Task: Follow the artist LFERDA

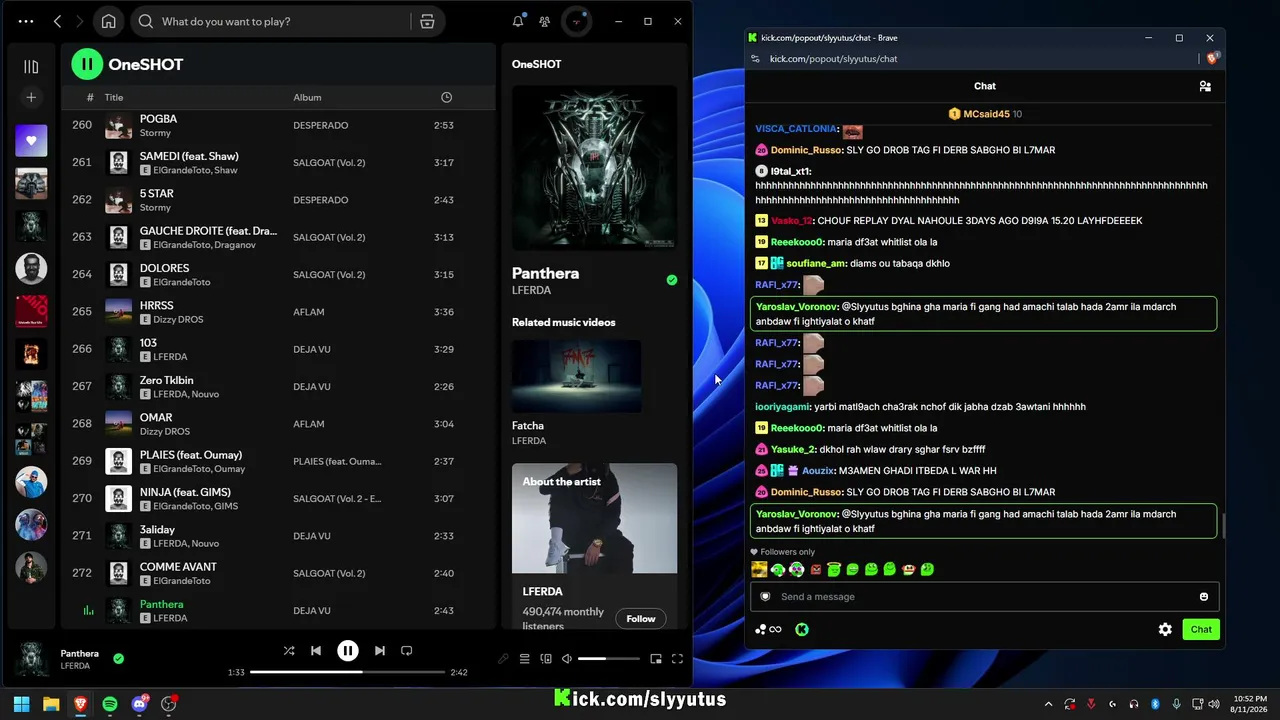Action: click(x=641, y=619)
